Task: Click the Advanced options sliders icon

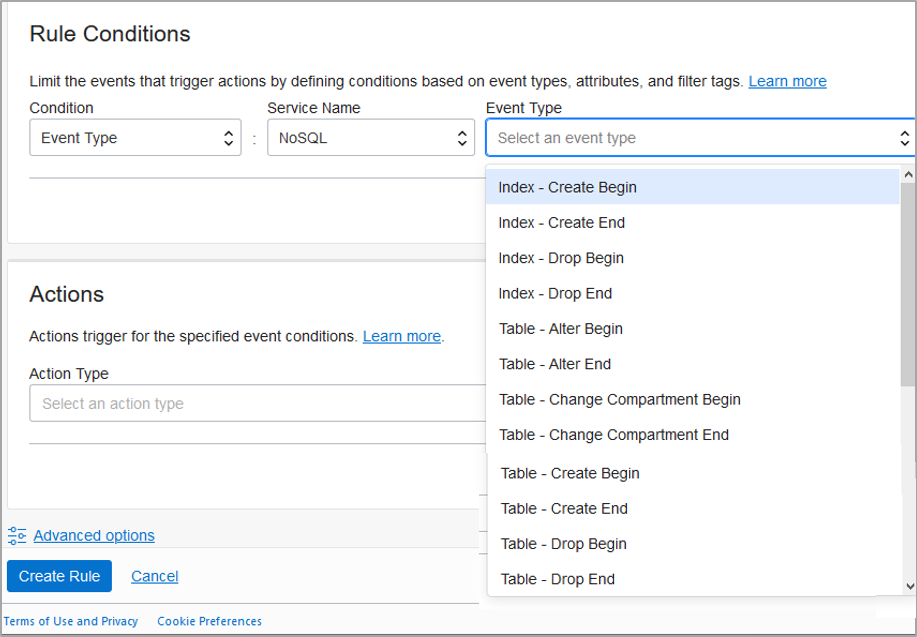Action: tap(17, 535)
